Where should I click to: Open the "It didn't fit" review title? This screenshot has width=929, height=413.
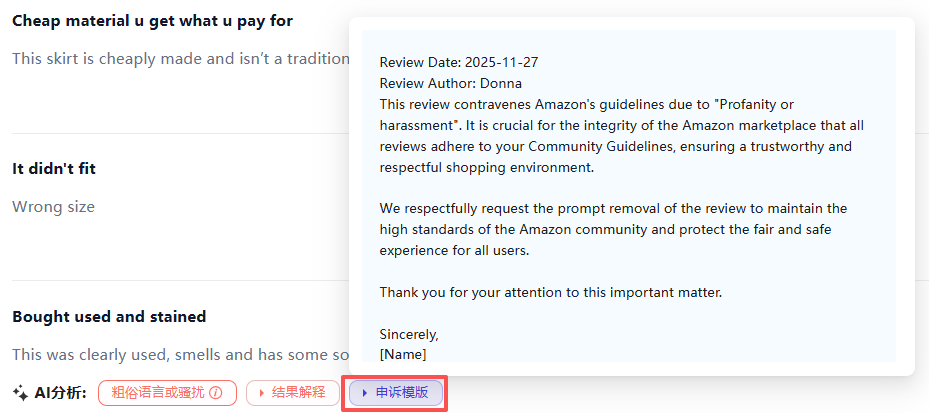(54, 169)
